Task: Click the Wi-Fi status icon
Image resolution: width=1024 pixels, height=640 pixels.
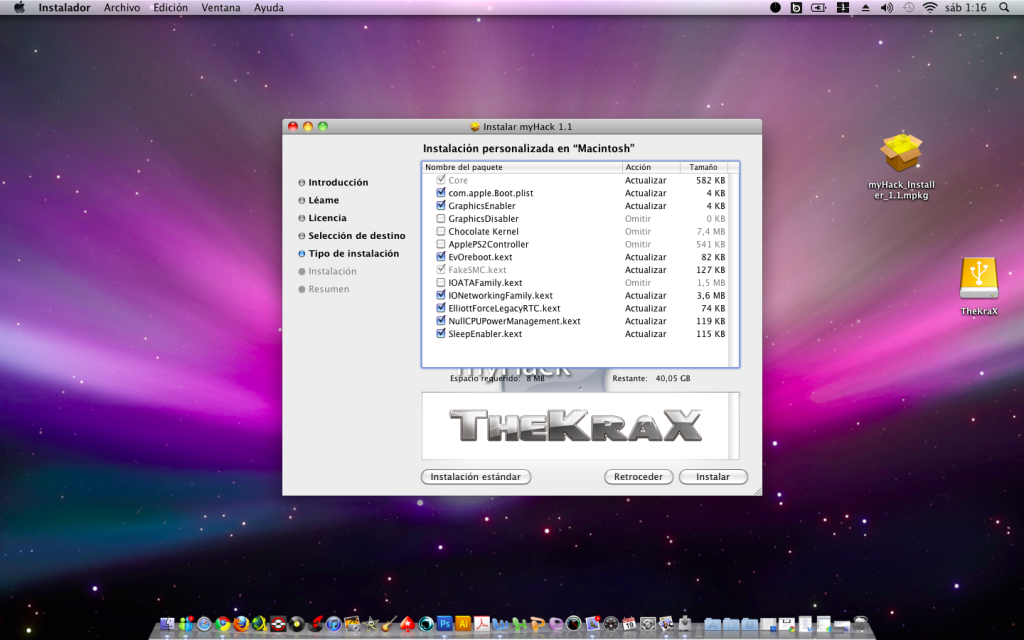Action: (x=929, y=8)
